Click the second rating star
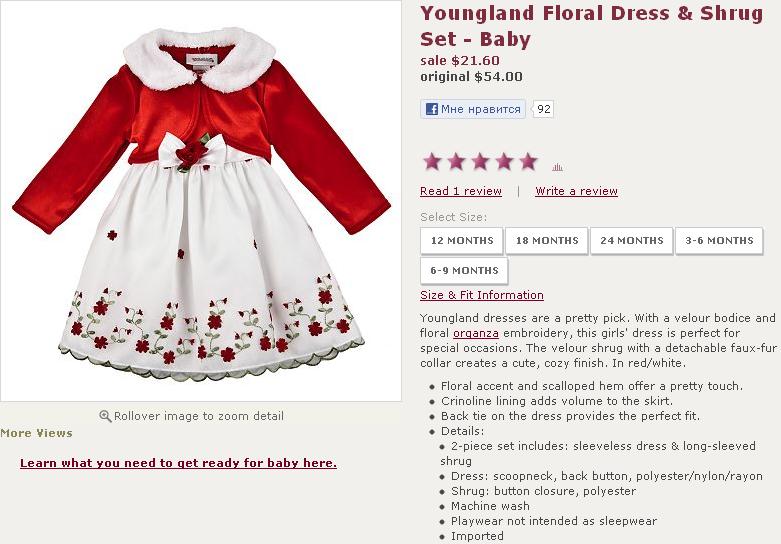The height and width of the screenshot is (544, 781). click(456, 161)
